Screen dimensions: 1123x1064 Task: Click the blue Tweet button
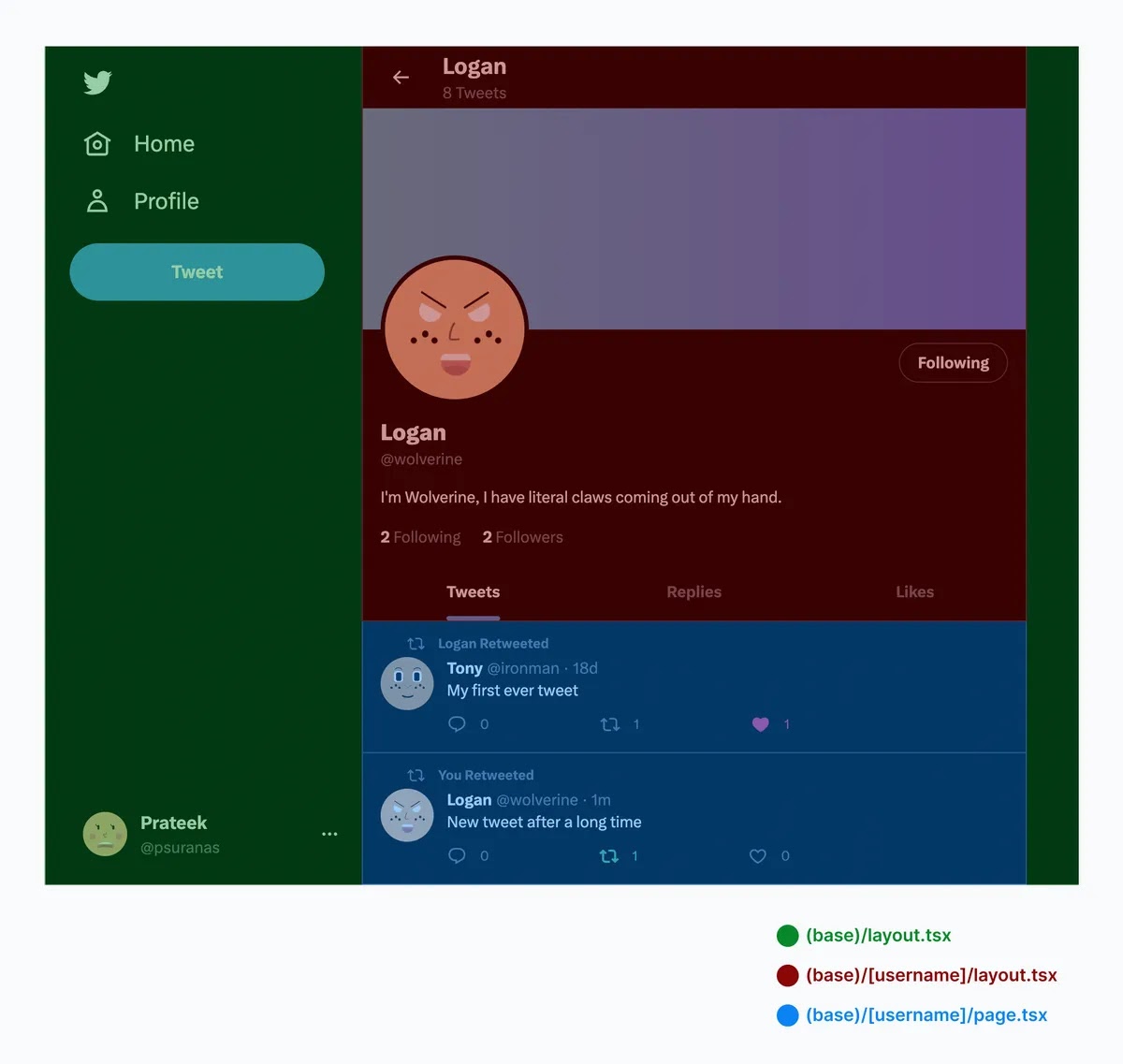coord(197,272)
